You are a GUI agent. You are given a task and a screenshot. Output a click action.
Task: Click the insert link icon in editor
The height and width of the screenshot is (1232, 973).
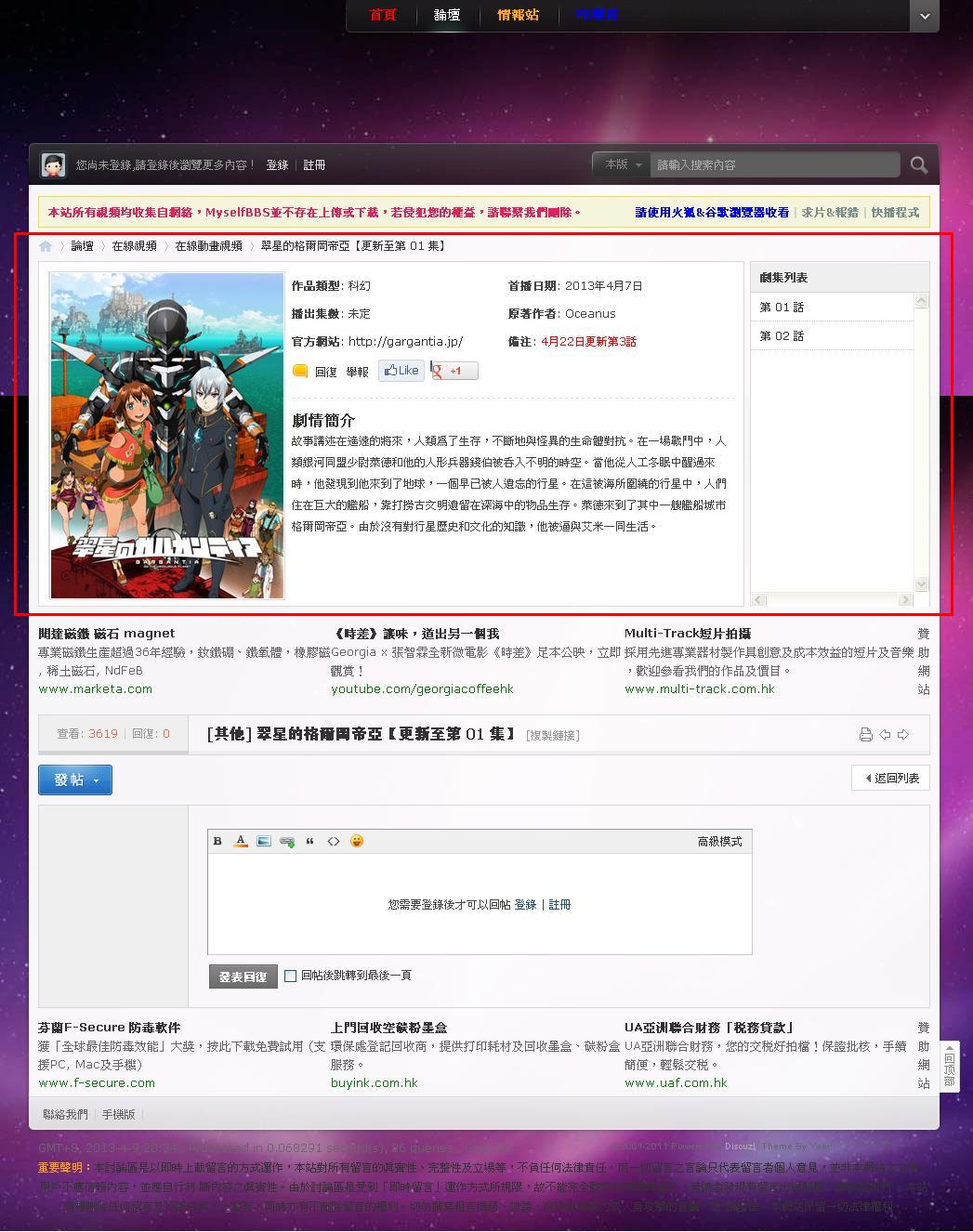click(287, 841)
